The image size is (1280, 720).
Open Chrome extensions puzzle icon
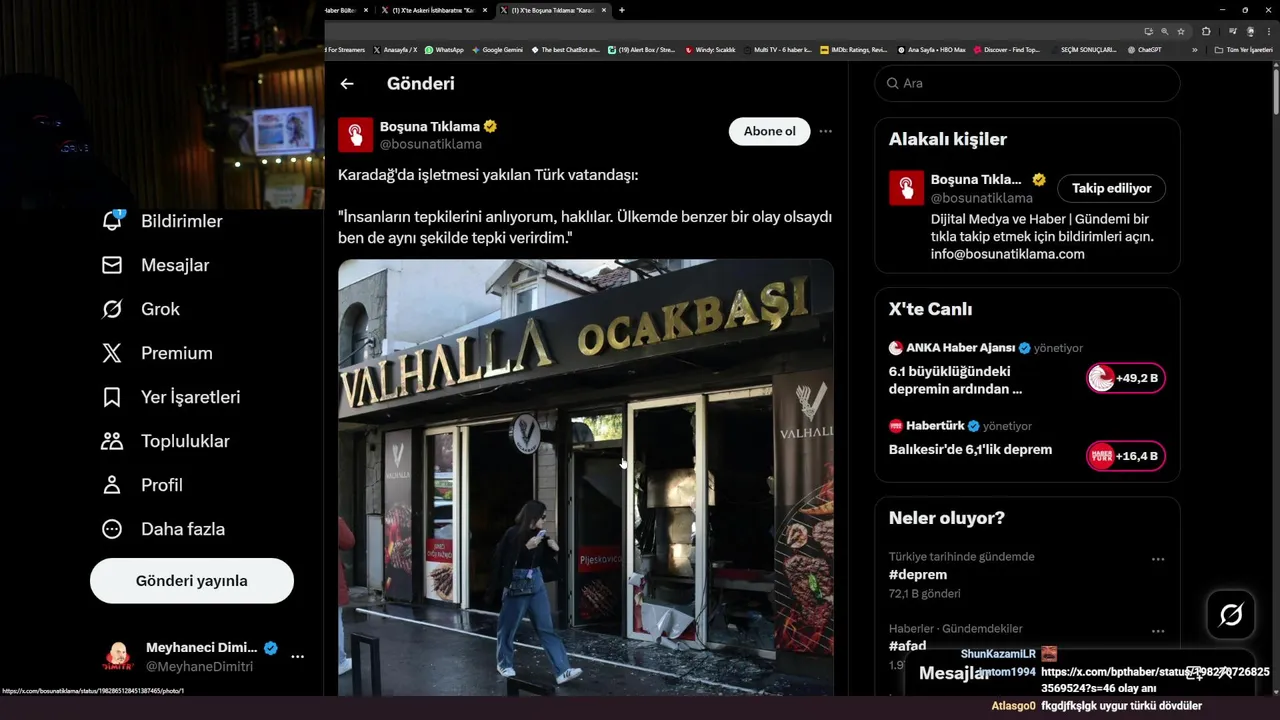click(x=1206, y=31)
